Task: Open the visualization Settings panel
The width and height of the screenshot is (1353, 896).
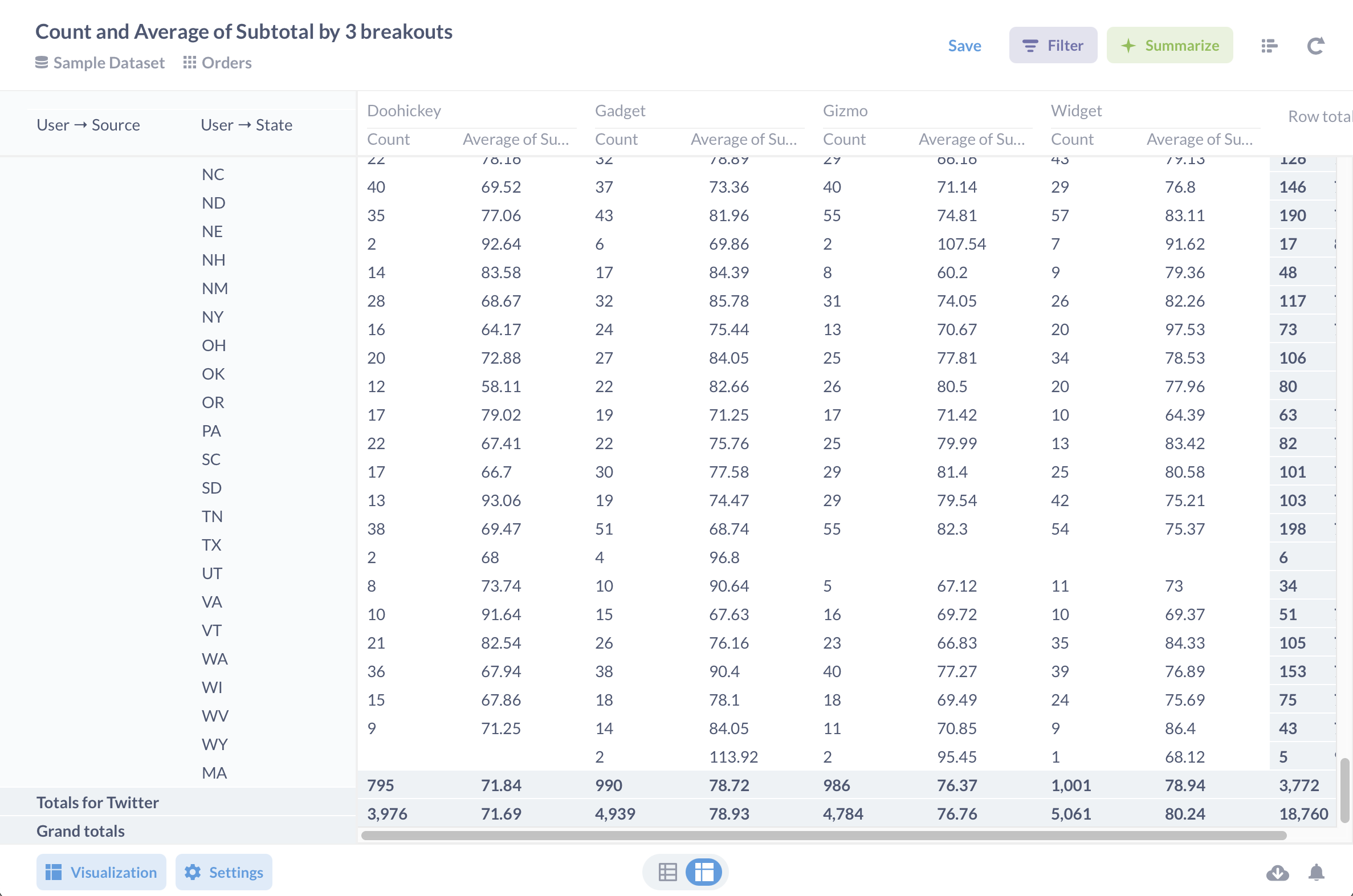Action: coord(223,872)
